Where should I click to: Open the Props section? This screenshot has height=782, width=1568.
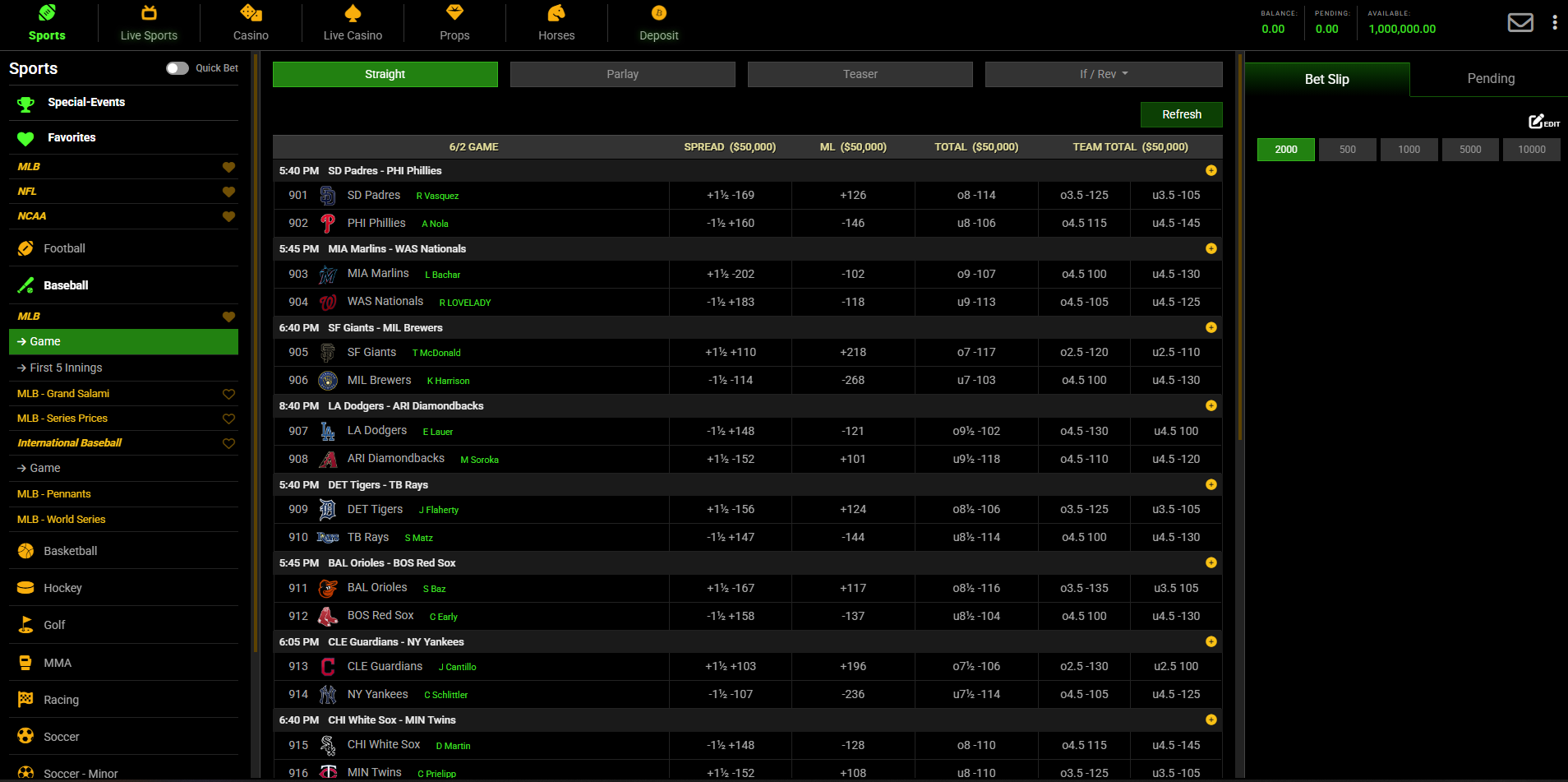(x=454, y=23)
